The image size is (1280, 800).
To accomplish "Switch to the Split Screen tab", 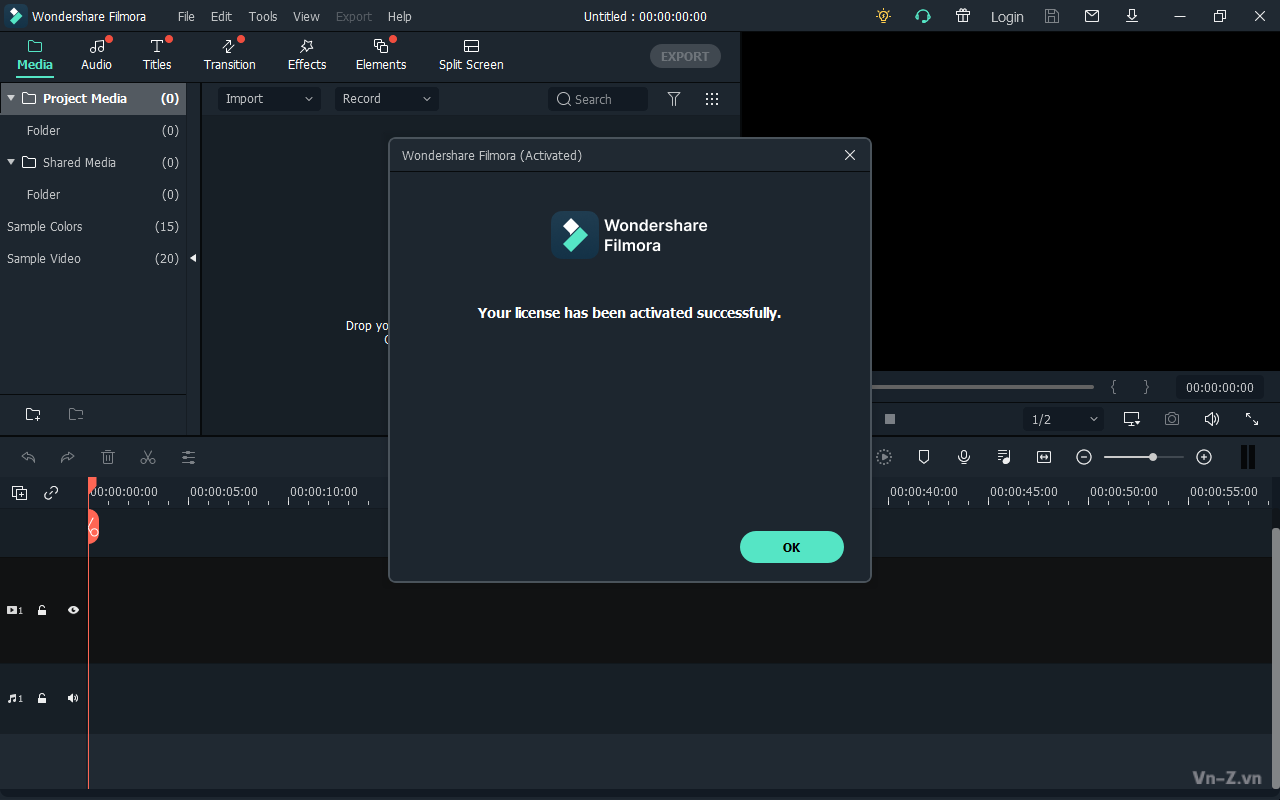I will click(471, 56).
